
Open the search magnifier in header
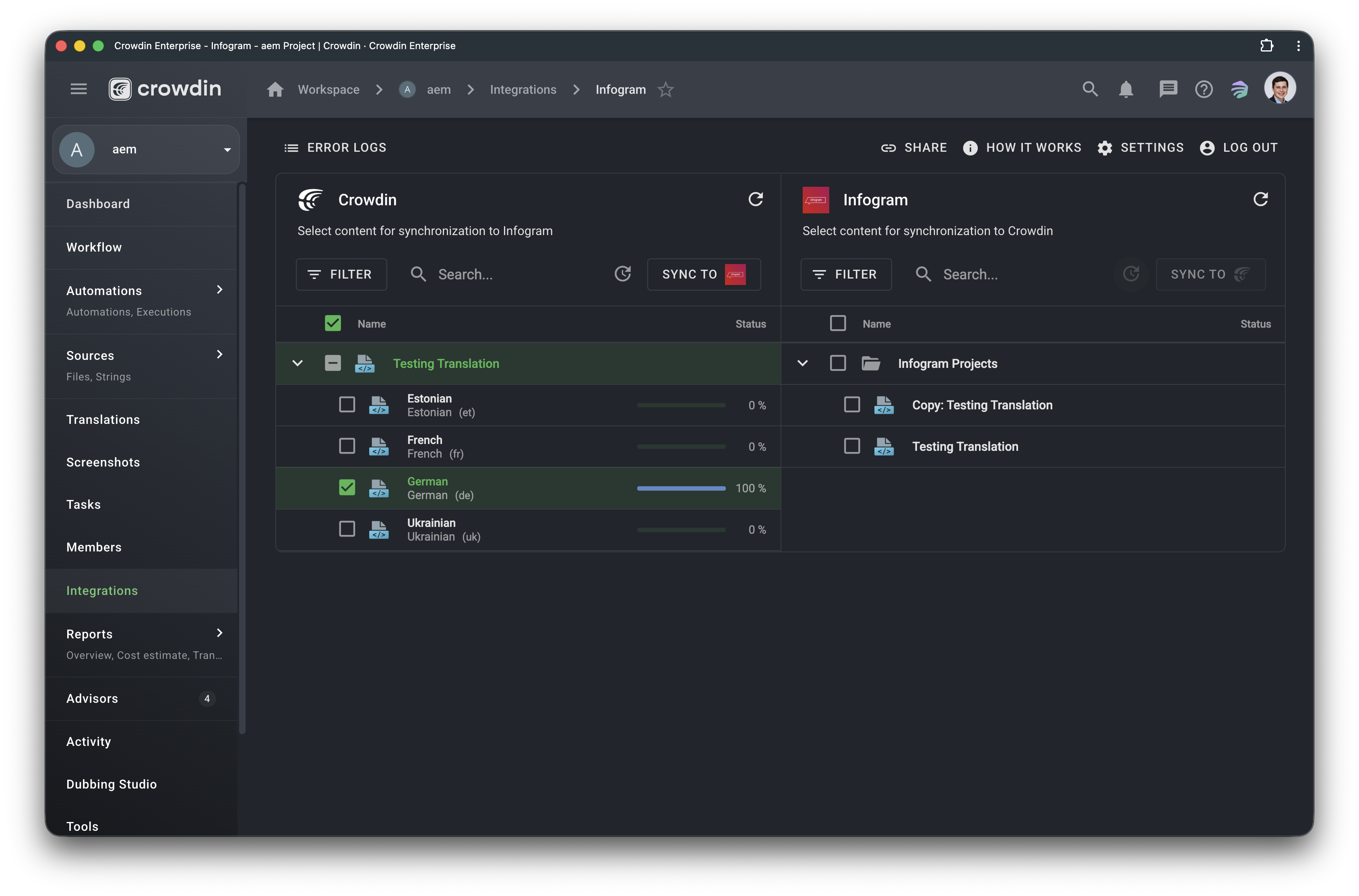(1090, 89)
